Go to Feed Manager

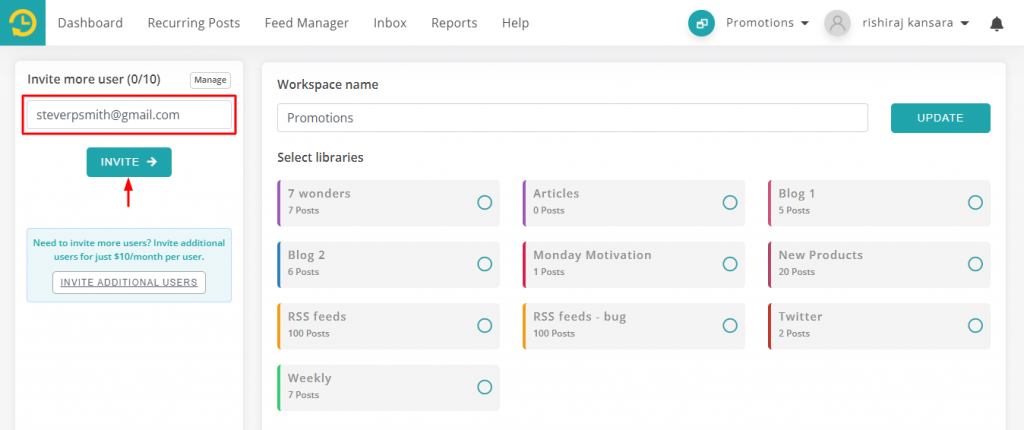point(306,23)
